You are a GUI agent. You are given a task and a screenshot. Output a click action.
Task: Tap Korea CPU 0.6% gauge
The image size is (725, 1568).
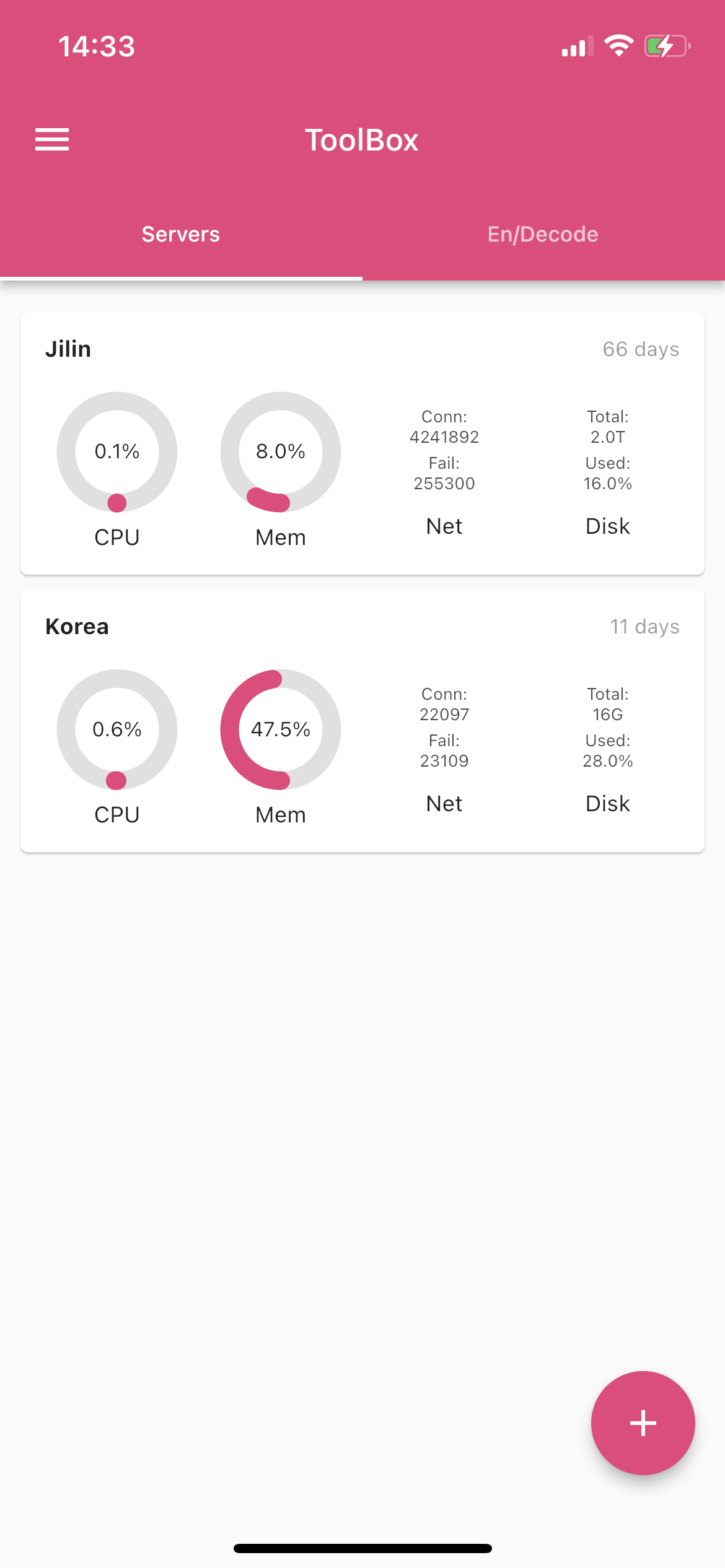(x=117, y=730)
